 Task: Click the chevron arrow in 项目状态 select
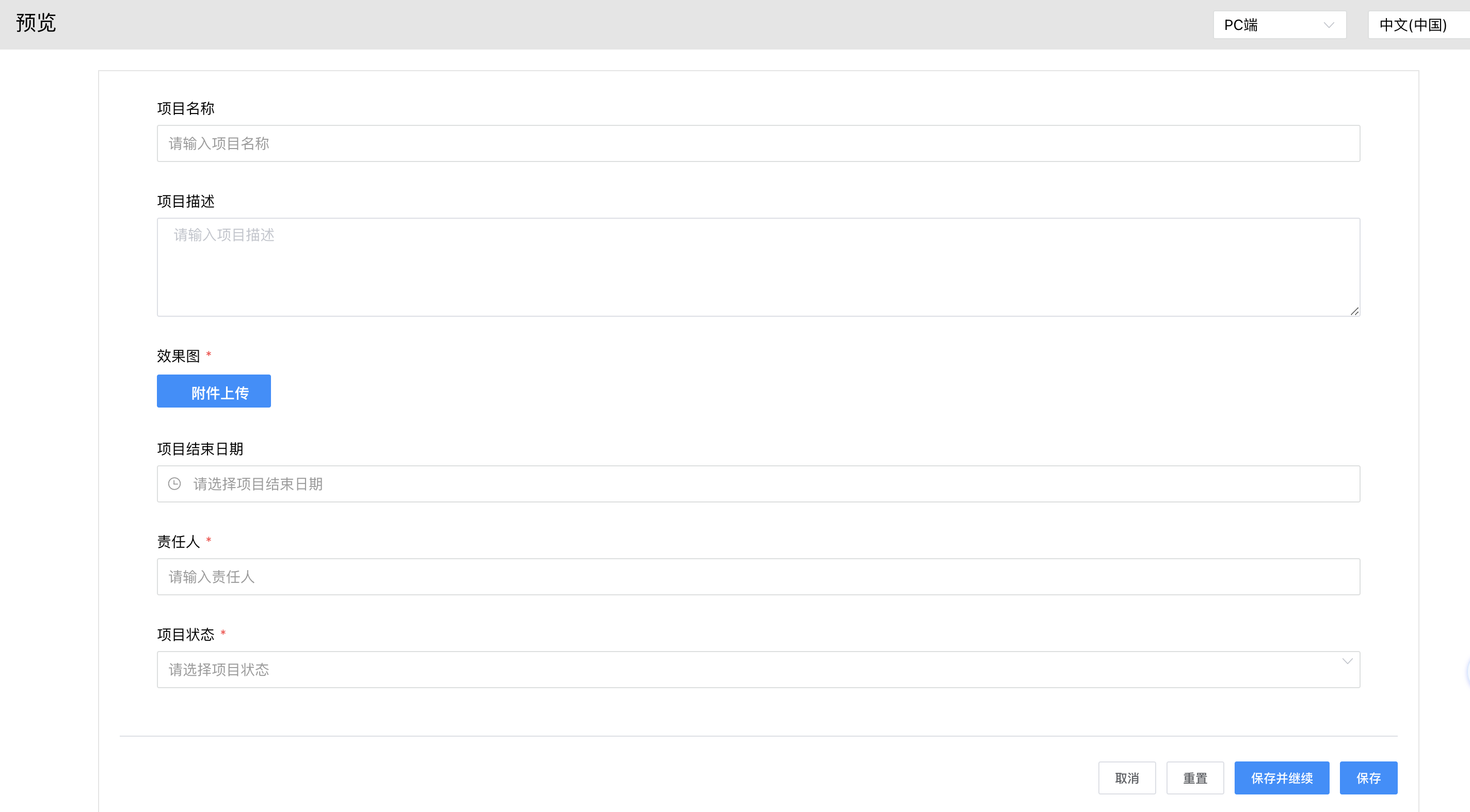pos(1347,661)
